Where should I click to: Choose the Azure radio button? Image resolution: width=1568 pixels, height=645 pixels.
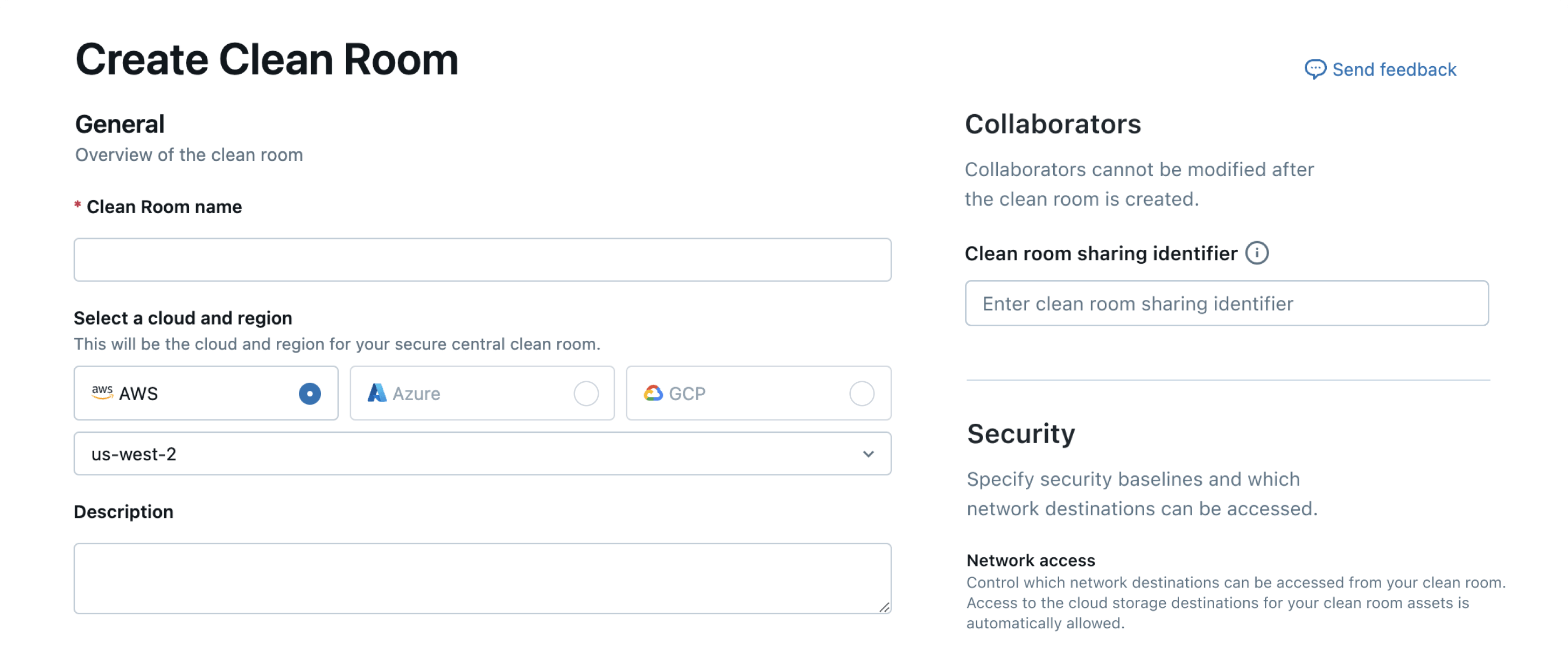pyautogui.click(x=585, y=394)
